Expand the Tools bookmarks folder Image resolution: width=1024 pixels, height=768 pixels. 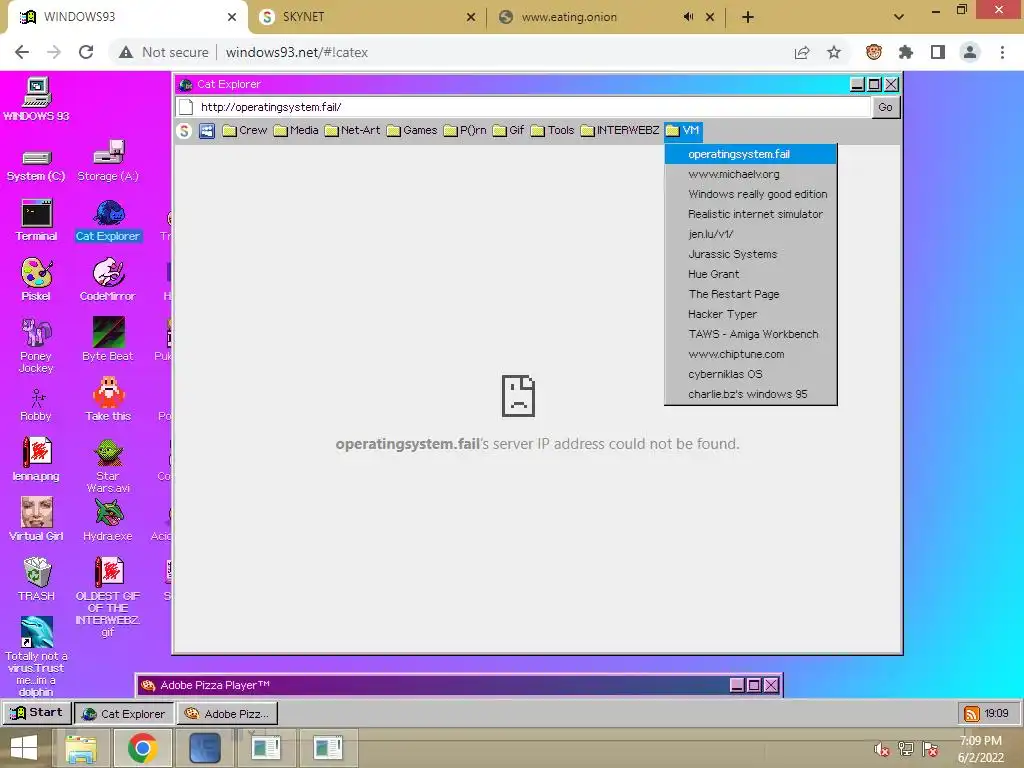[552, 131]
